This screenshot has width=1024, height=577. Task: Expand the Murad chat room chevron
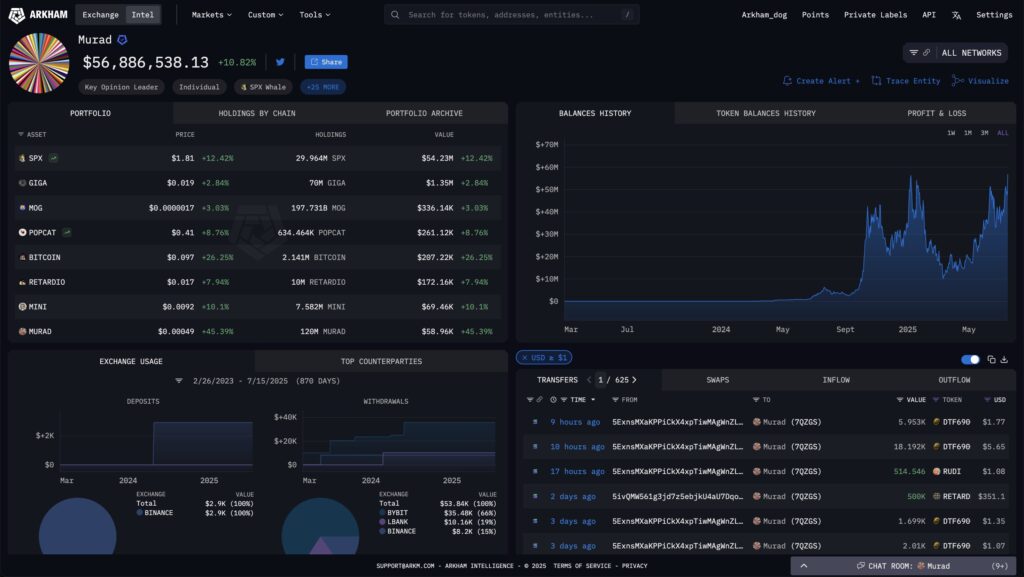pos(804,566)
